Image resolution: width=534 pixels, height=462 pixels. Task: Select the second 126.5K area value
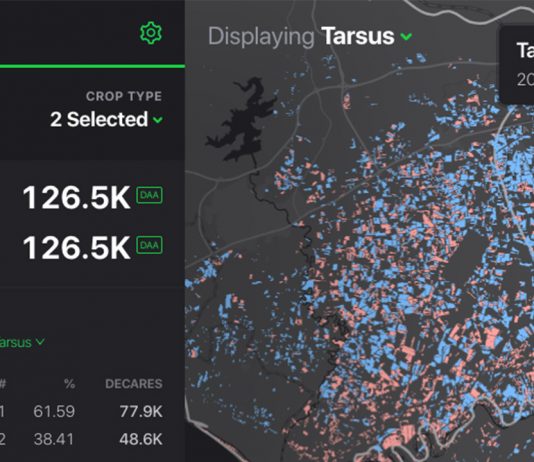click(76, 248)
